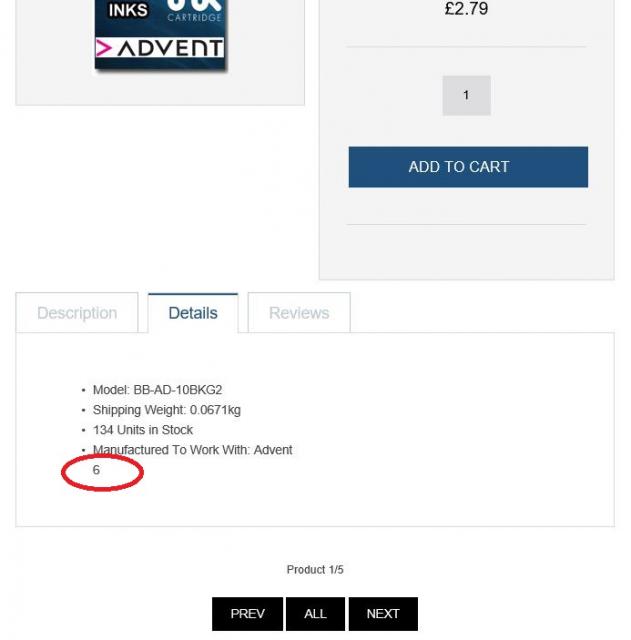Click the Shipping Weight 0.0671kg entry
Image resolution: width=631 pixels, height=640 pixels.
[167, 410]
